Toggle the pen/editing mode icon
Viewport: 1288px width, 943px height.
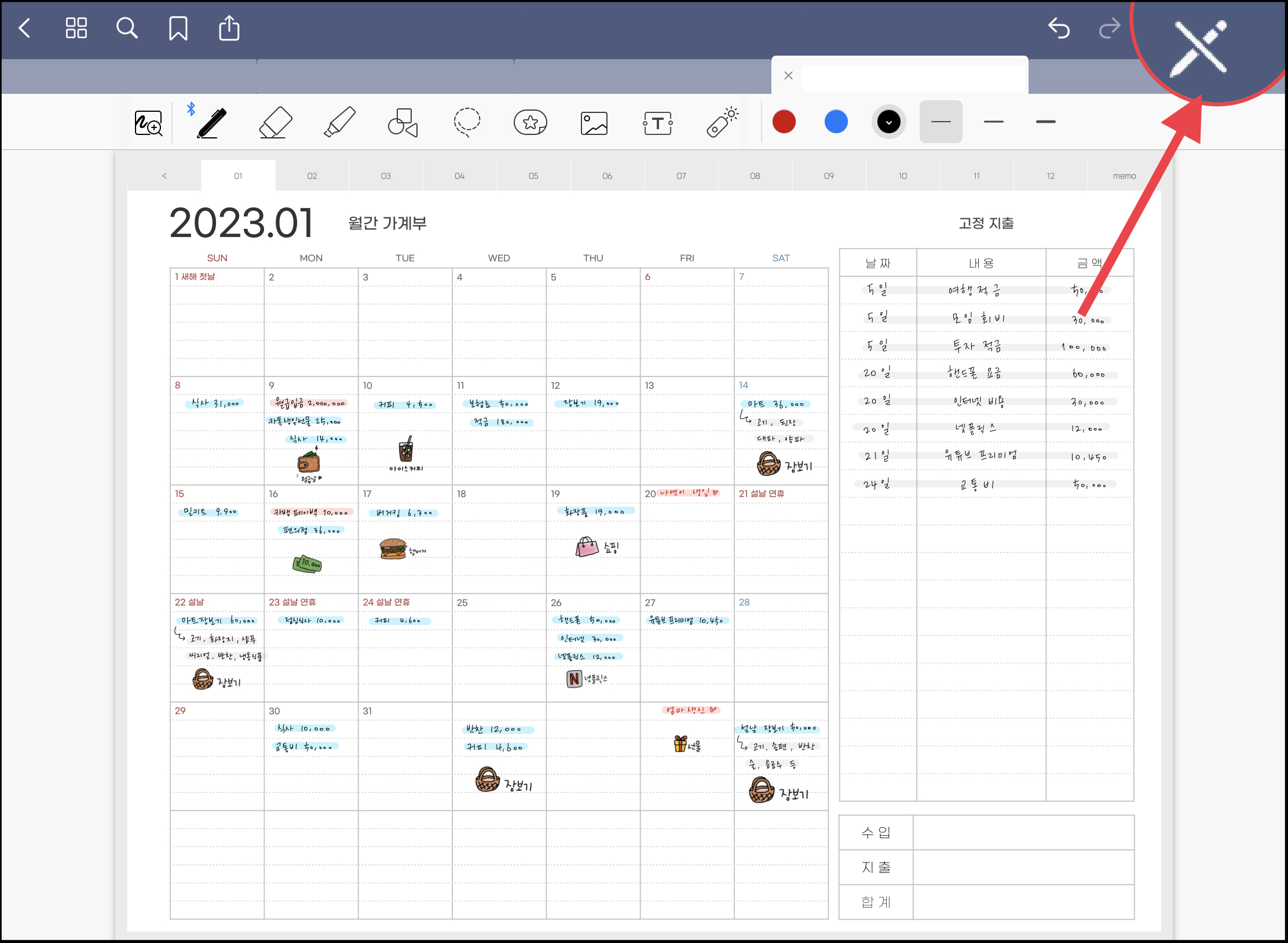[1199, 47]
